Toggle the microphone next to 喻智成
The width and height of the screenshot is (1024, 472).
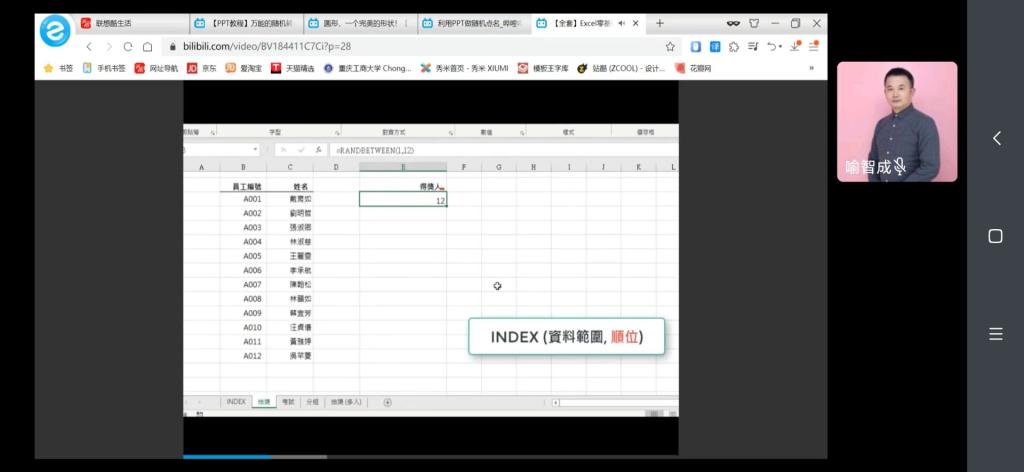tap(900, 167)
